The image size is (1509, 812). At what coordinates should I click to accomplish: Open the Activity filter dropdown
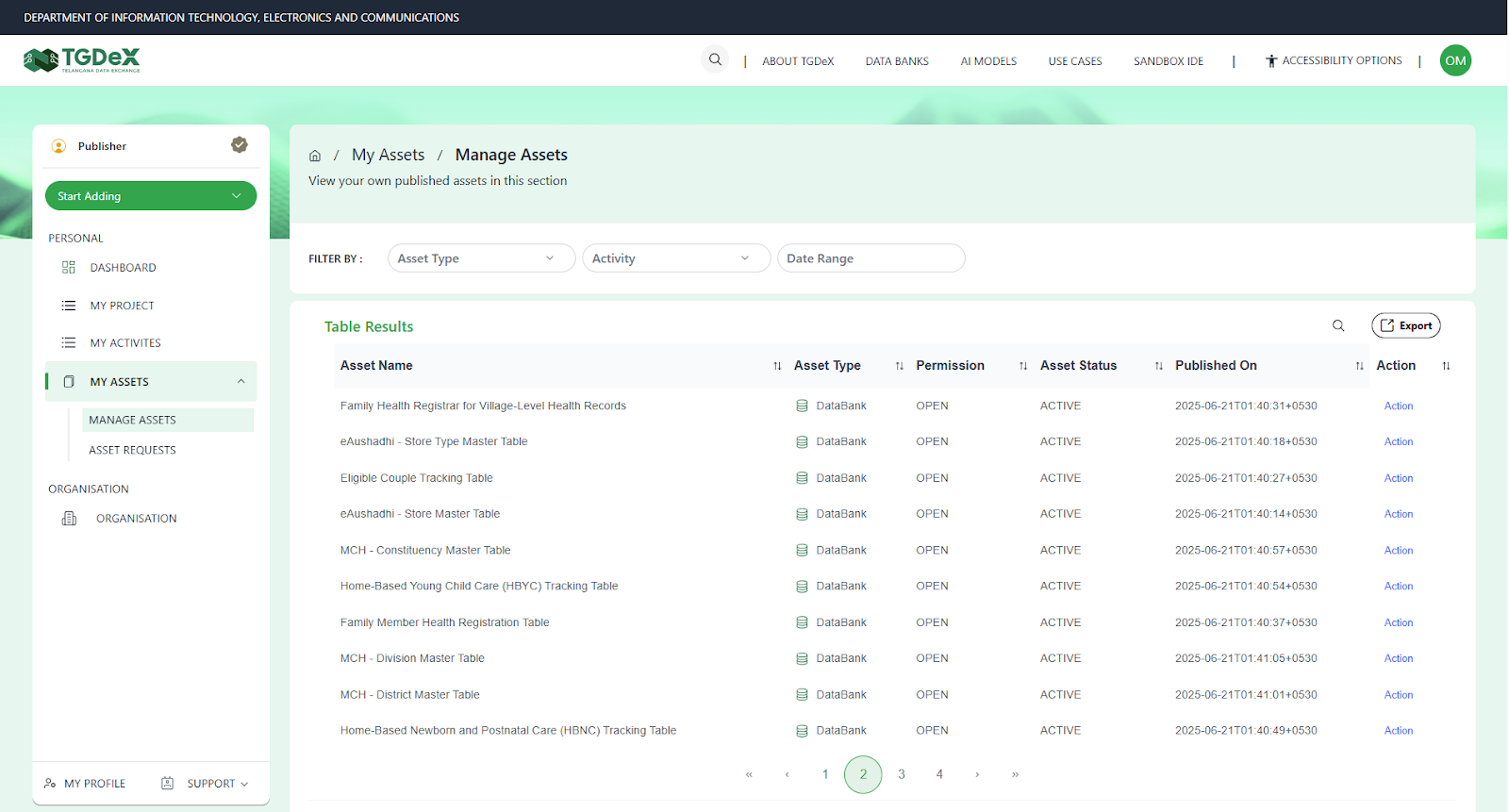point(675,258)
